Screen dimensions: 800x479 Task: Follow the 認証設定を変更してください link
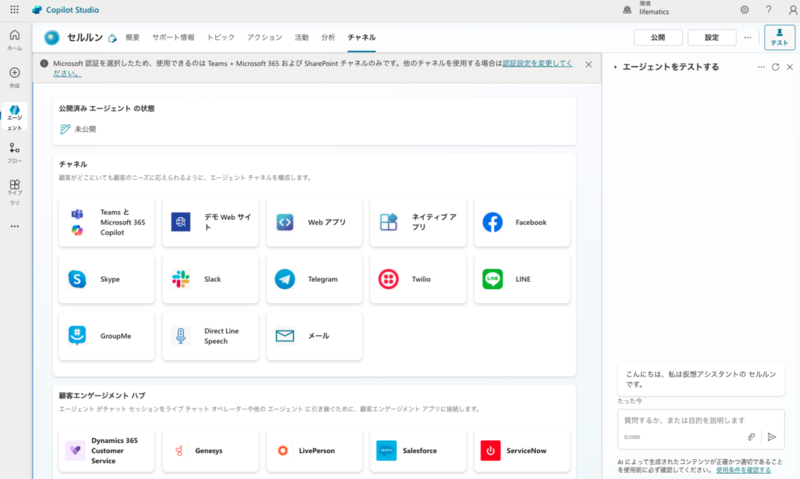(x=537, y=63)
